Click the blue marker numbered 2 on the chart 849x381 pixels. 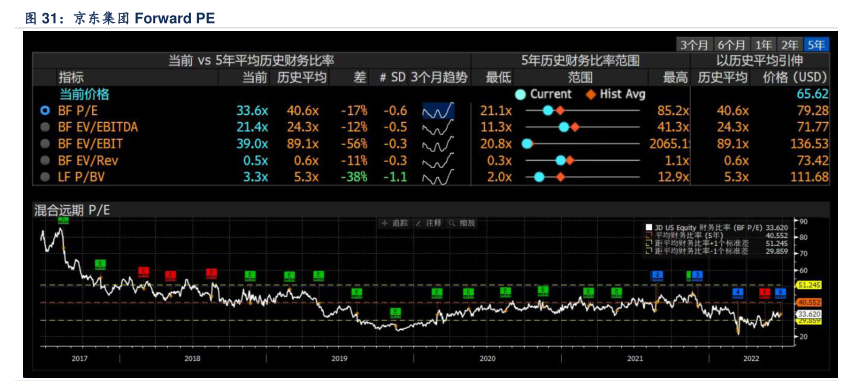pyautogui.click(x=657, y=275)
